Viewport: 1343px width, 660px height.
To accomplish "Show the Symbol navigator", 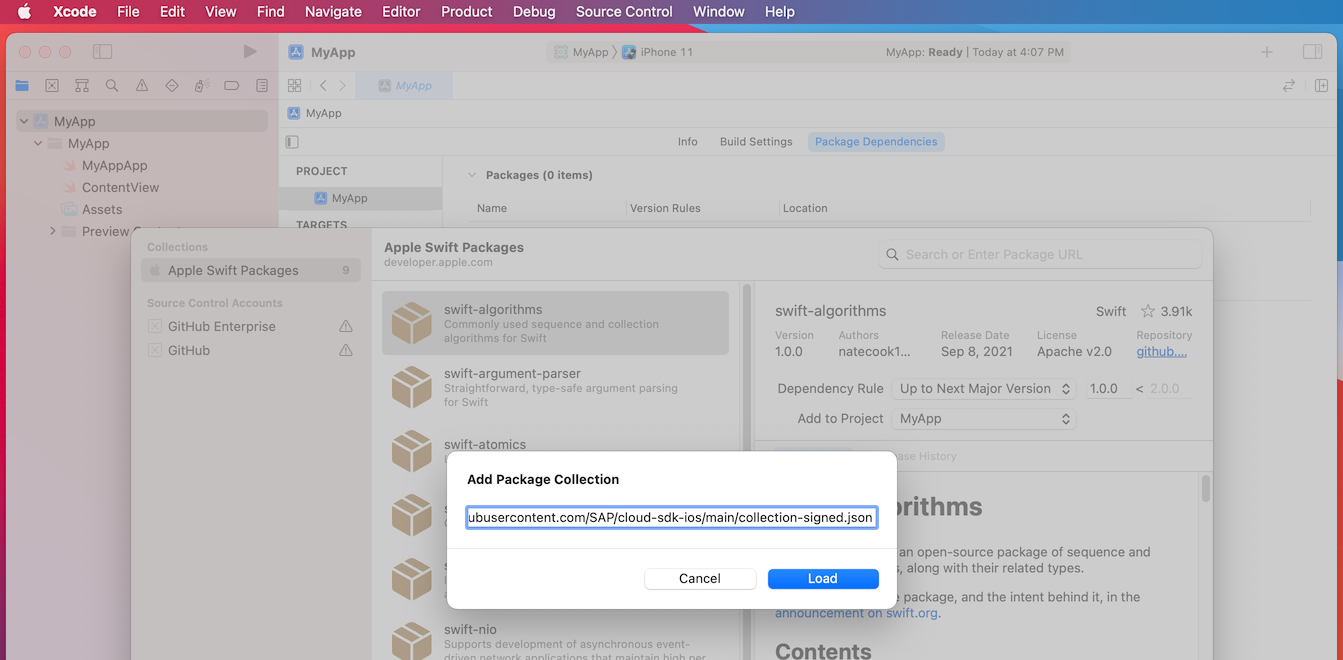I will [x=82, y=86].
